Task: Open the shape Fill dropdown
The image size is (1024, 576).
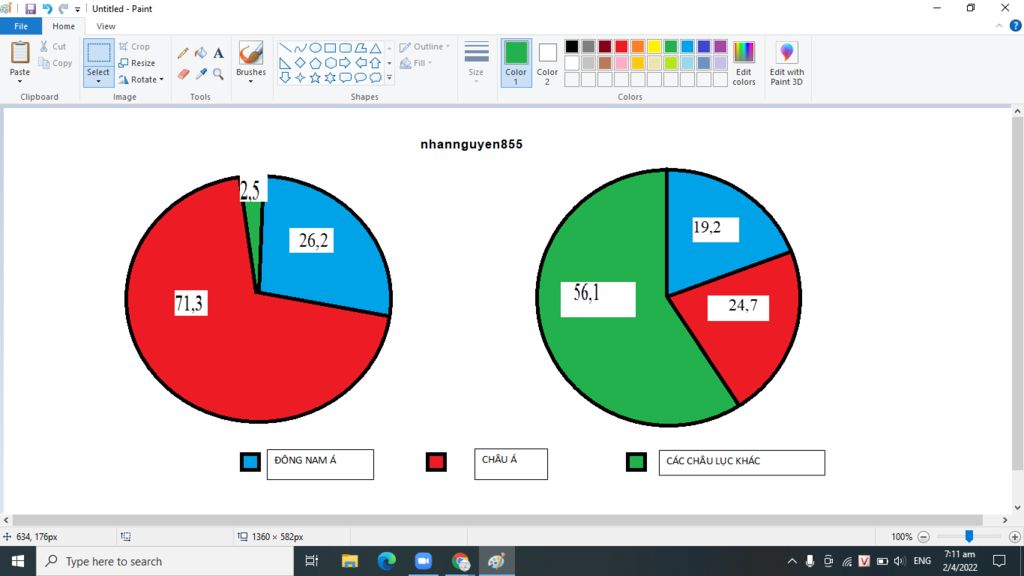Action: click(x=416, y=63)
